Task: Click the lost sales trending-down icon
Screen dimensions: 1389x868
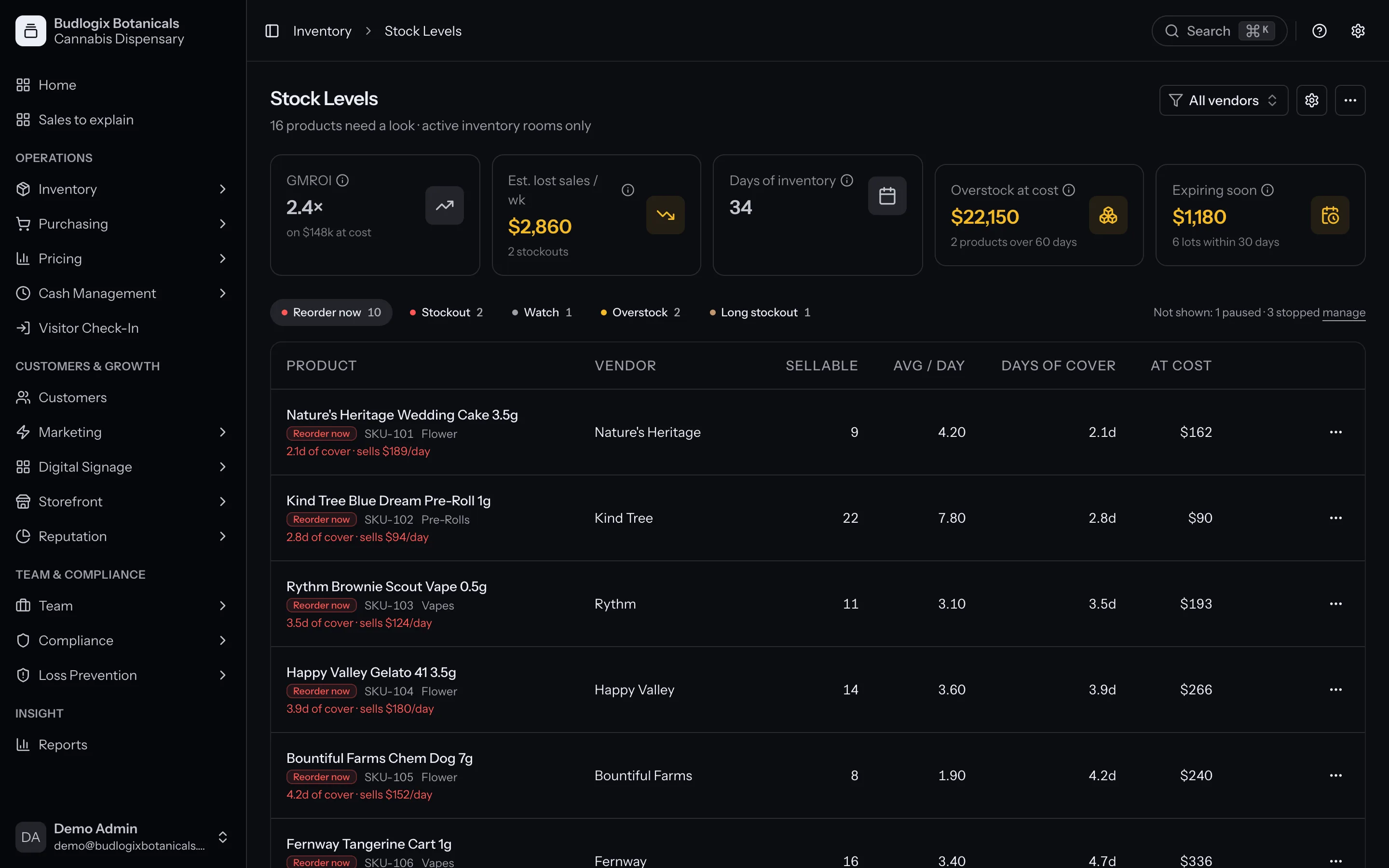Action: point(665,215)
